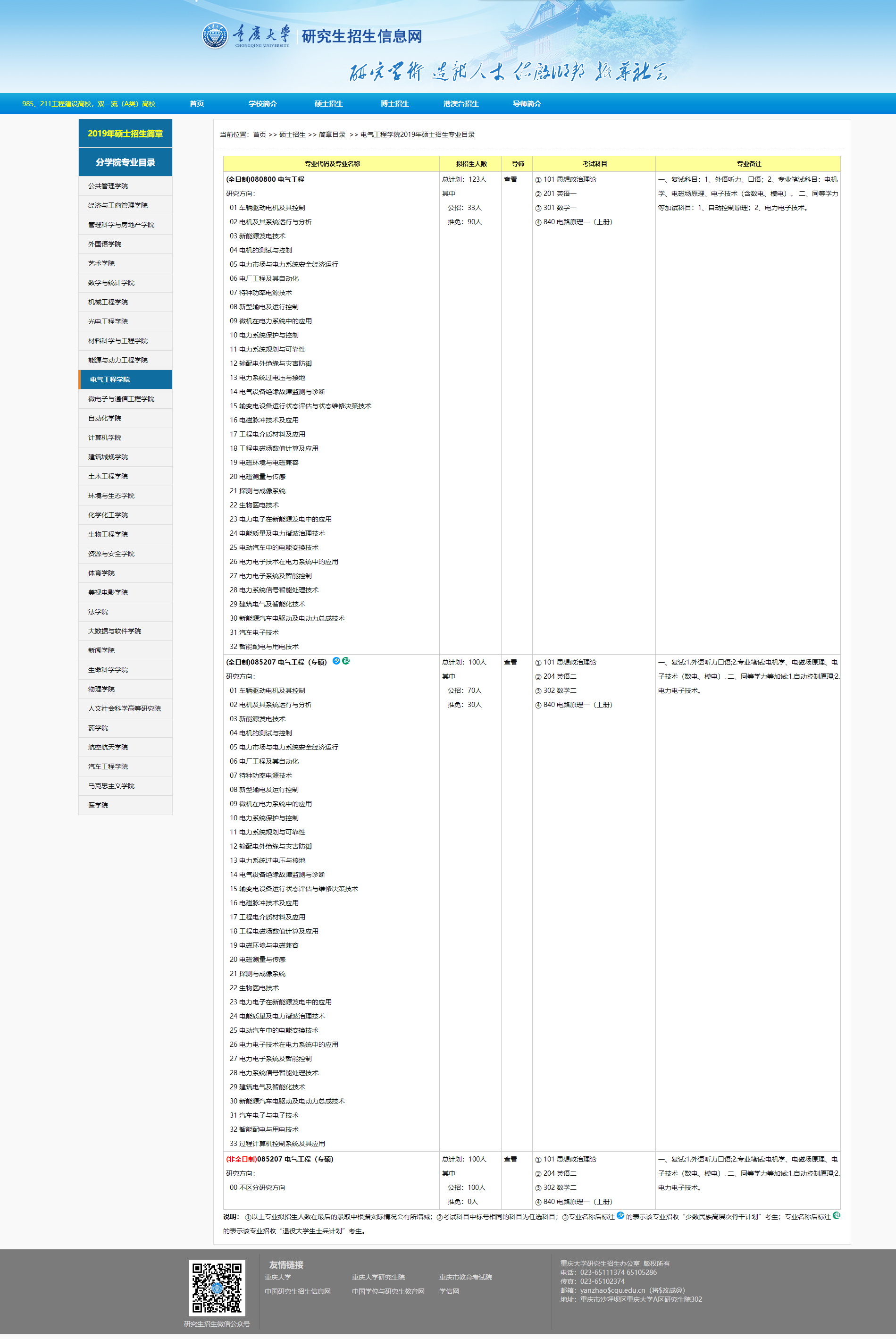The image size is (896, 1339).
Task: Select the highlighted 电气工程学院 sidebar item
Action: pyautogui.click(x=125, y=379)
